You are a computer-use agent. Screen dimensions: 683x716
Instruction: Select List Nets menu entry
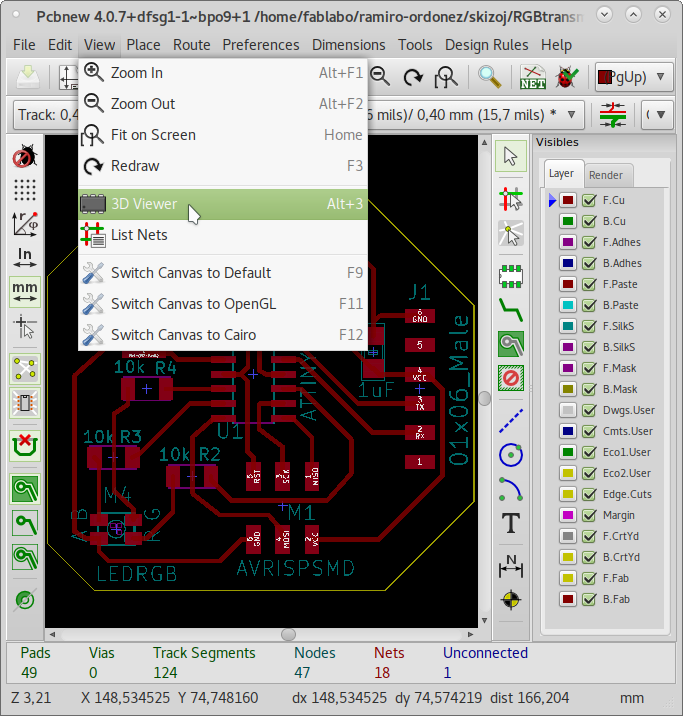(223, 235)
